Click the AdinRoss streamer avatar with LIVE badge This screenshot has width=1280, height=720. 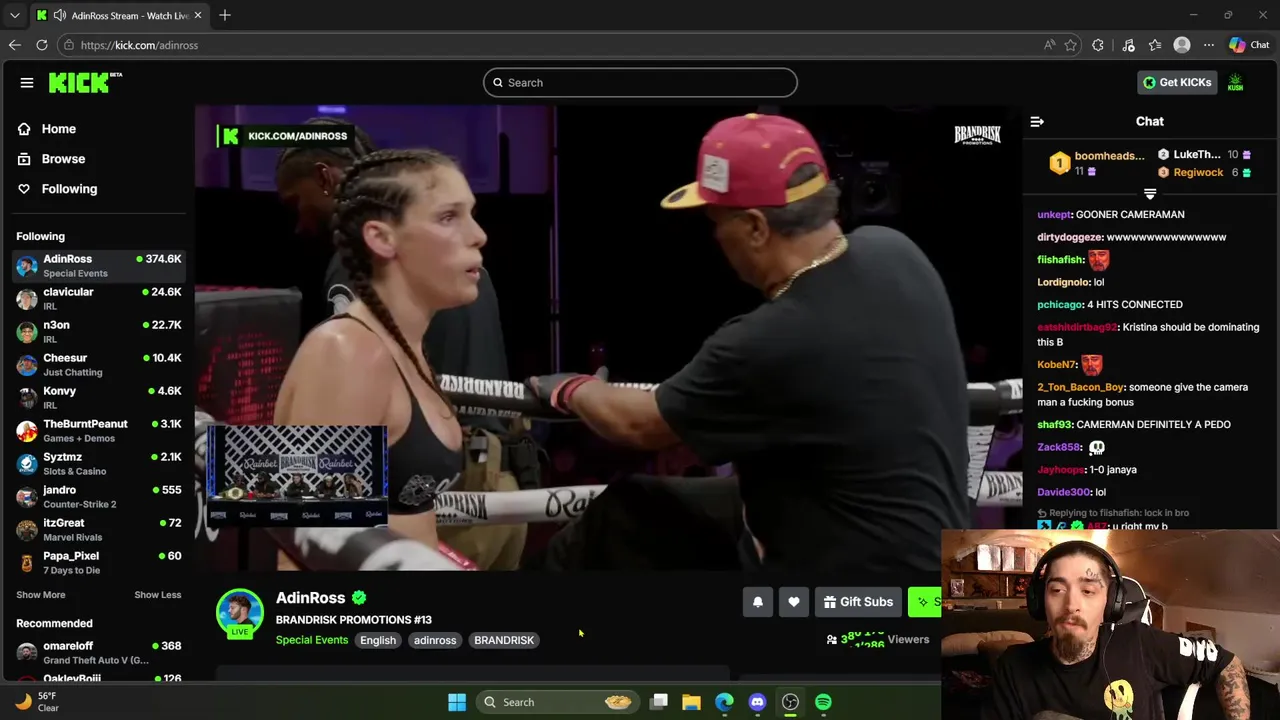click(x=239, y=613)
